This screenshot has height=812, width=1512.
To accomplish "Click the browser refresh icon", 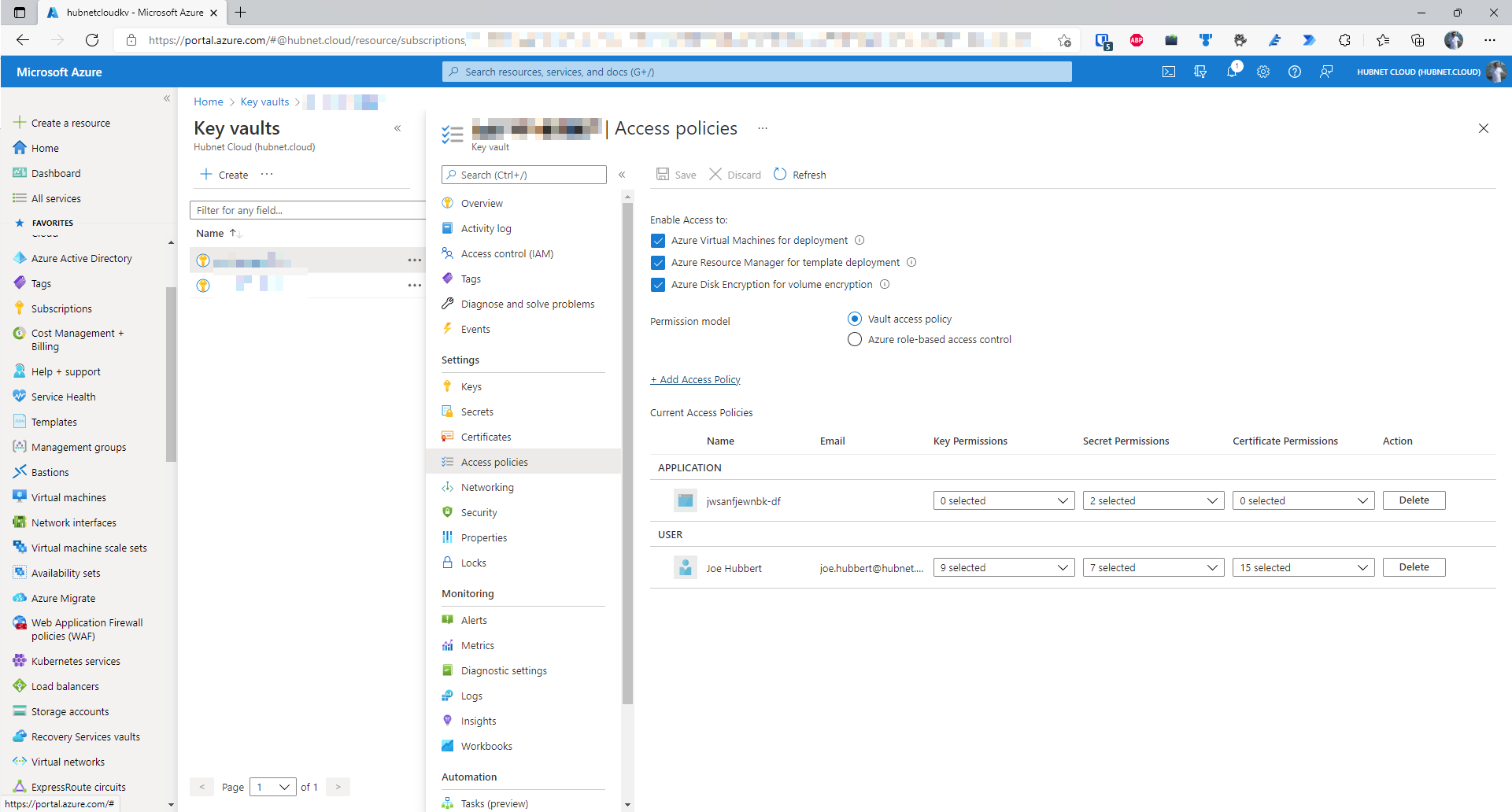I will (x=92, y=40).
